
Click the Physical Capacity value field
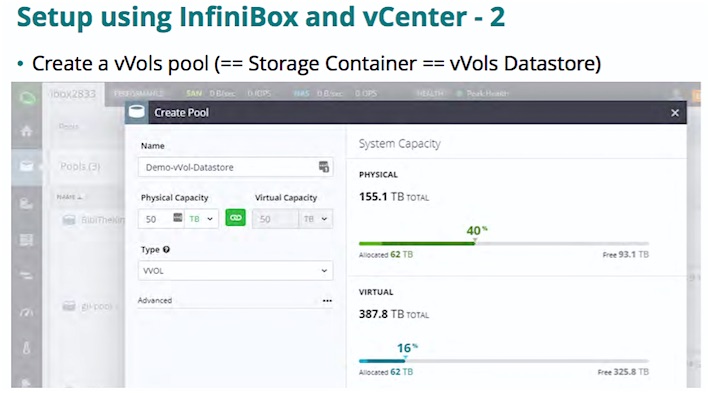156,219
